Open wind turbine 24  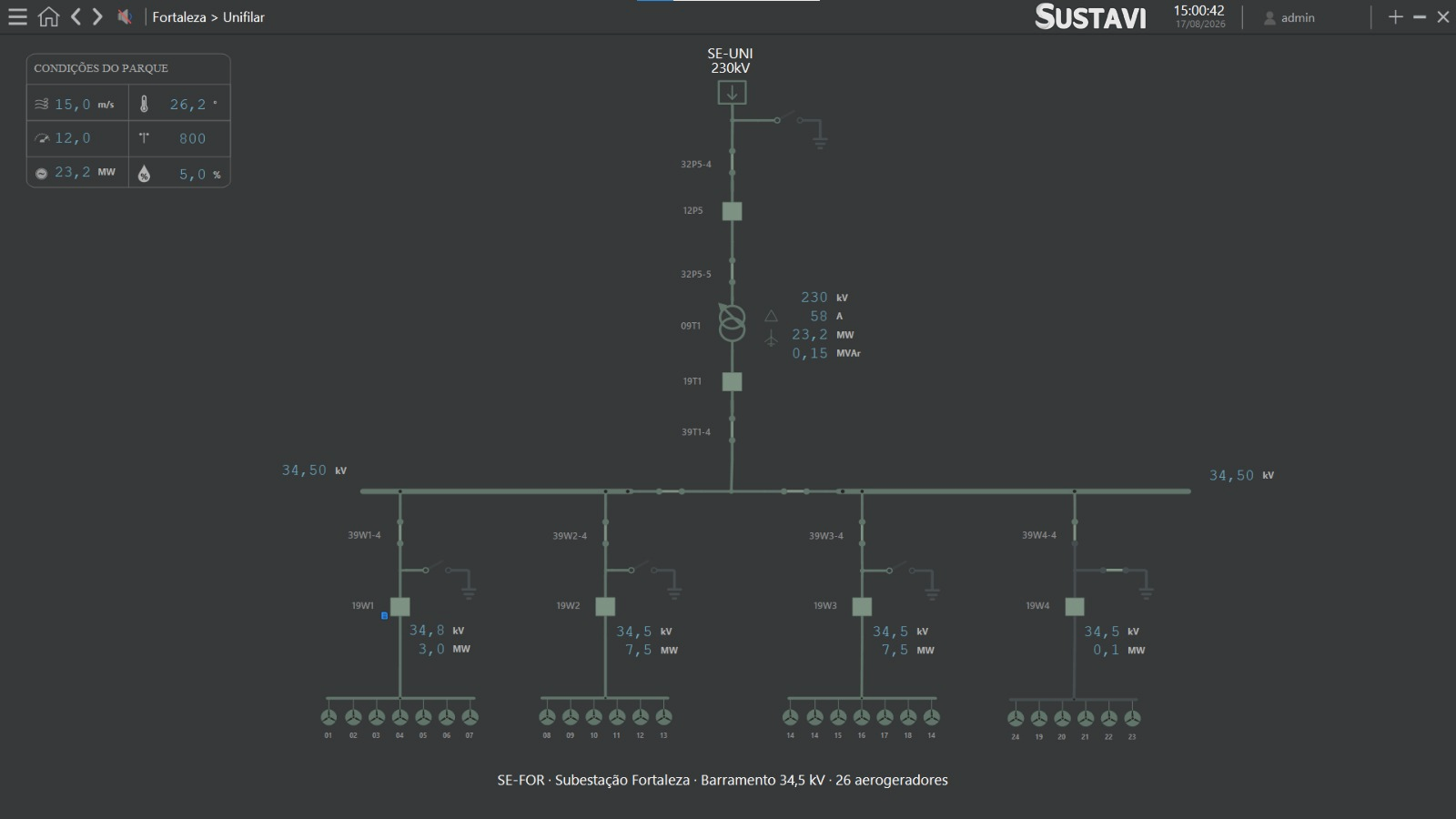click(1015, 718)
